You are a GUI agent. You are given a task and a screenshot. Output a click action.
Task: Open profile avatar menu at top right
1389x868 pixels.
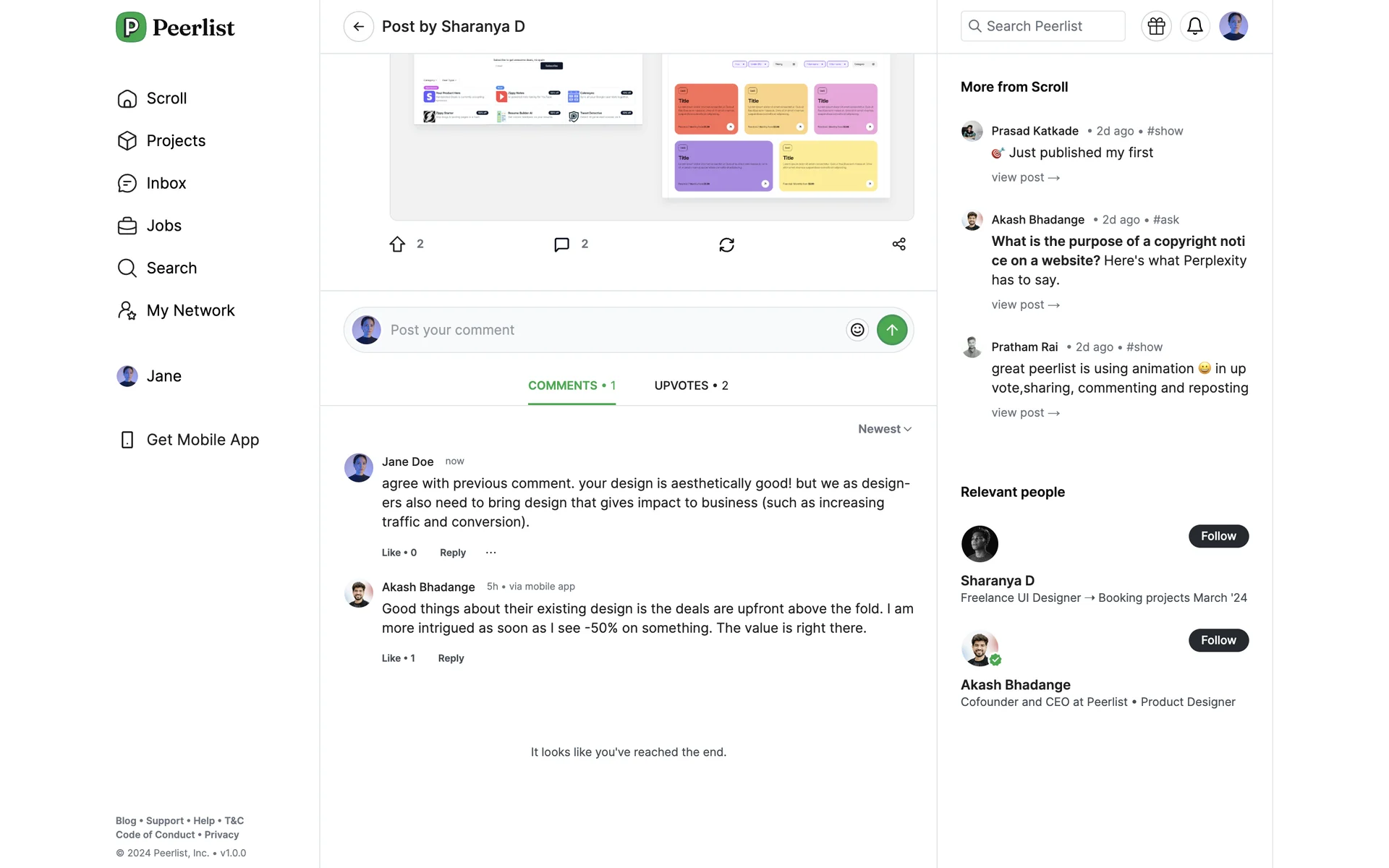tap(1233, 27)
